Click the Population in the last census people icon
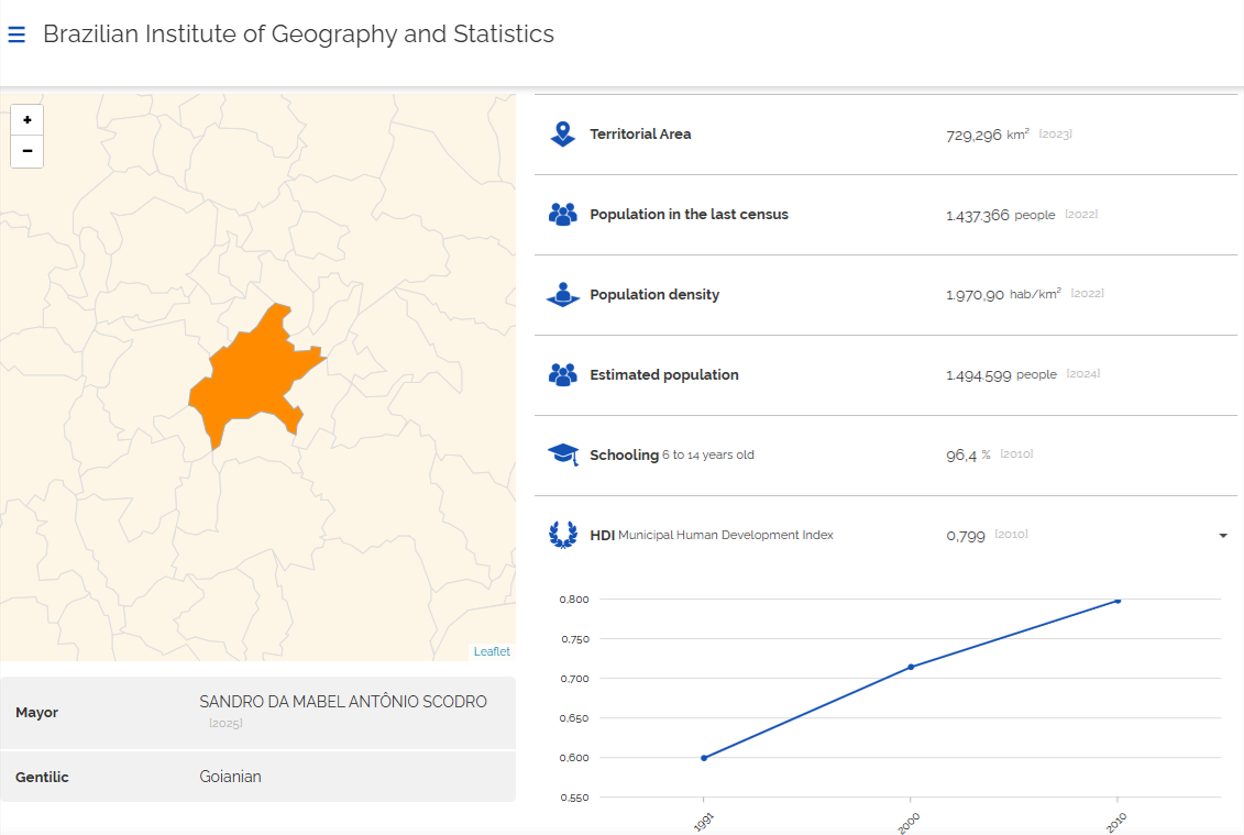The image size is (1244, 835). click(563, 214)
